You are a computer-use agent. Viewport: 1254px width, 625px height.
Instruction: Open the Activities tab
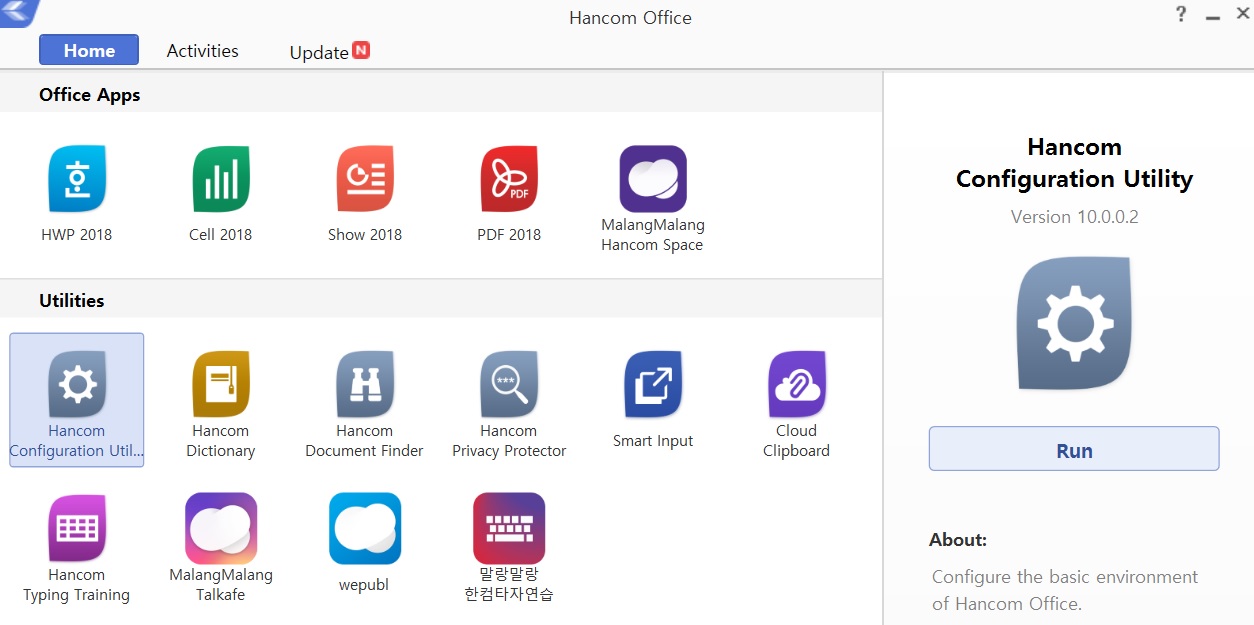coord(202,50)
